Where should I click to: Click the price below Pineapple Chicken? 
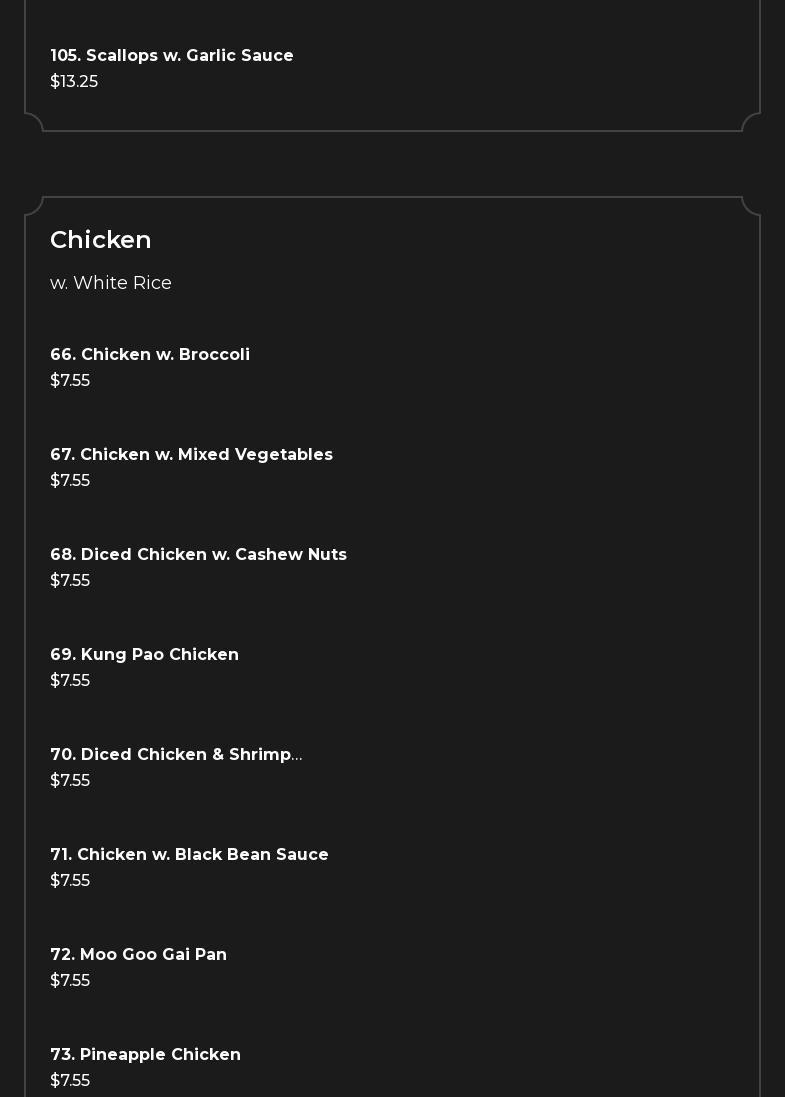(x=70, y=1080)
